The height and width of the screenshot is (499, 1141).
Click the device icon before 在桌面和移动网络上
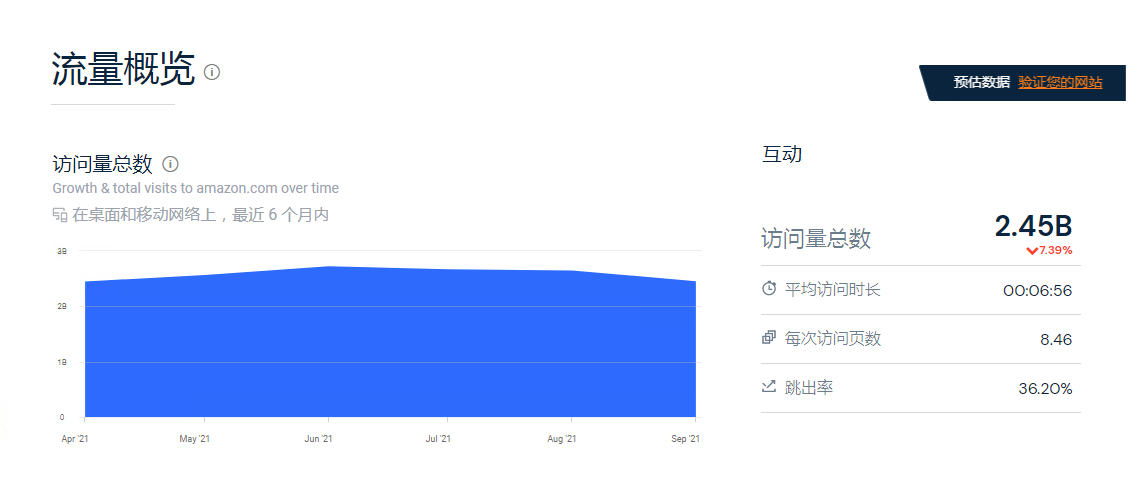pyautogui.click(x=60, y=215)
